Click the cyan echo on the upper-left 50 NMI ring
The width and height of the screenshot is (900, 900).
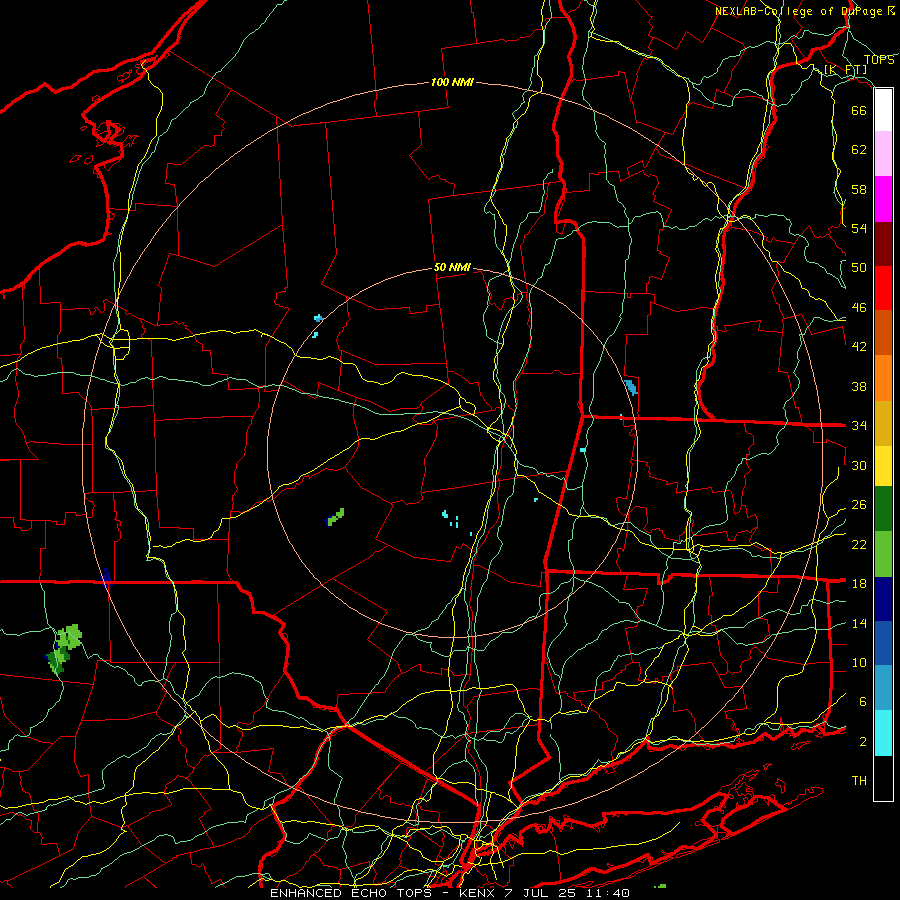point(319,317)
